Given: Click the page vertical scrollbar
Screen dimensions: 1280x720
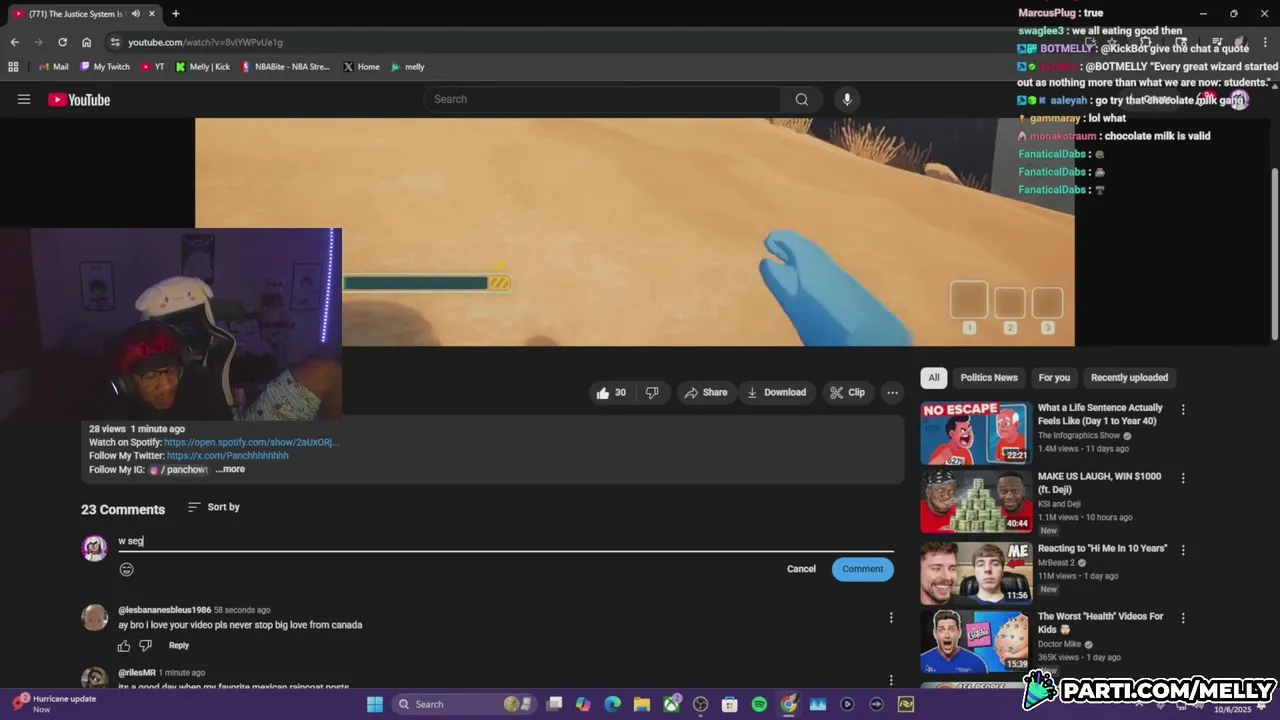Looking at the screenshot, I should [x=1274, y=256].
